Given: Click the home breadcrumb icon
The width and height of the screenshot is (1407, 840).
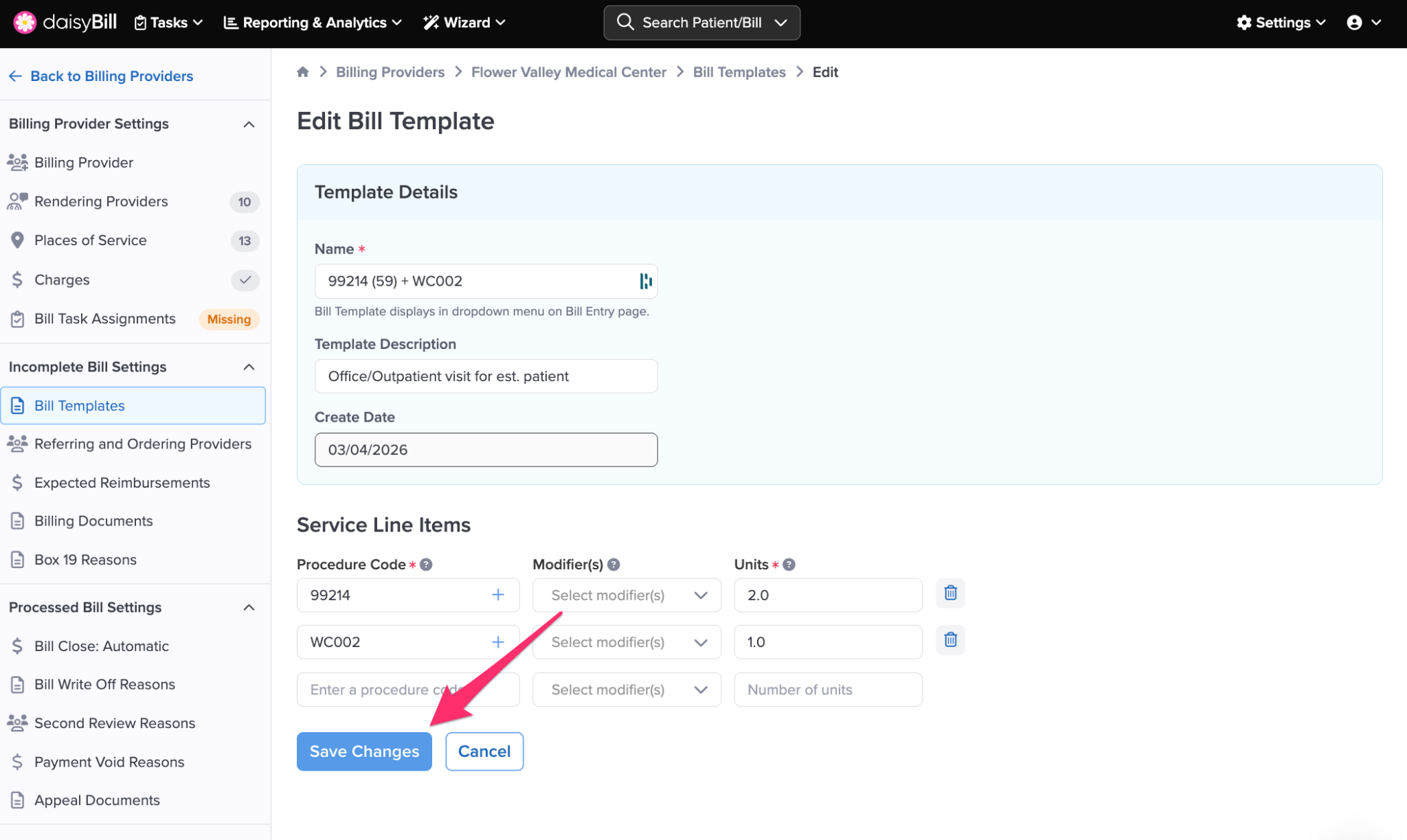Looking at the screenshot, I should [x=302, y=72].
